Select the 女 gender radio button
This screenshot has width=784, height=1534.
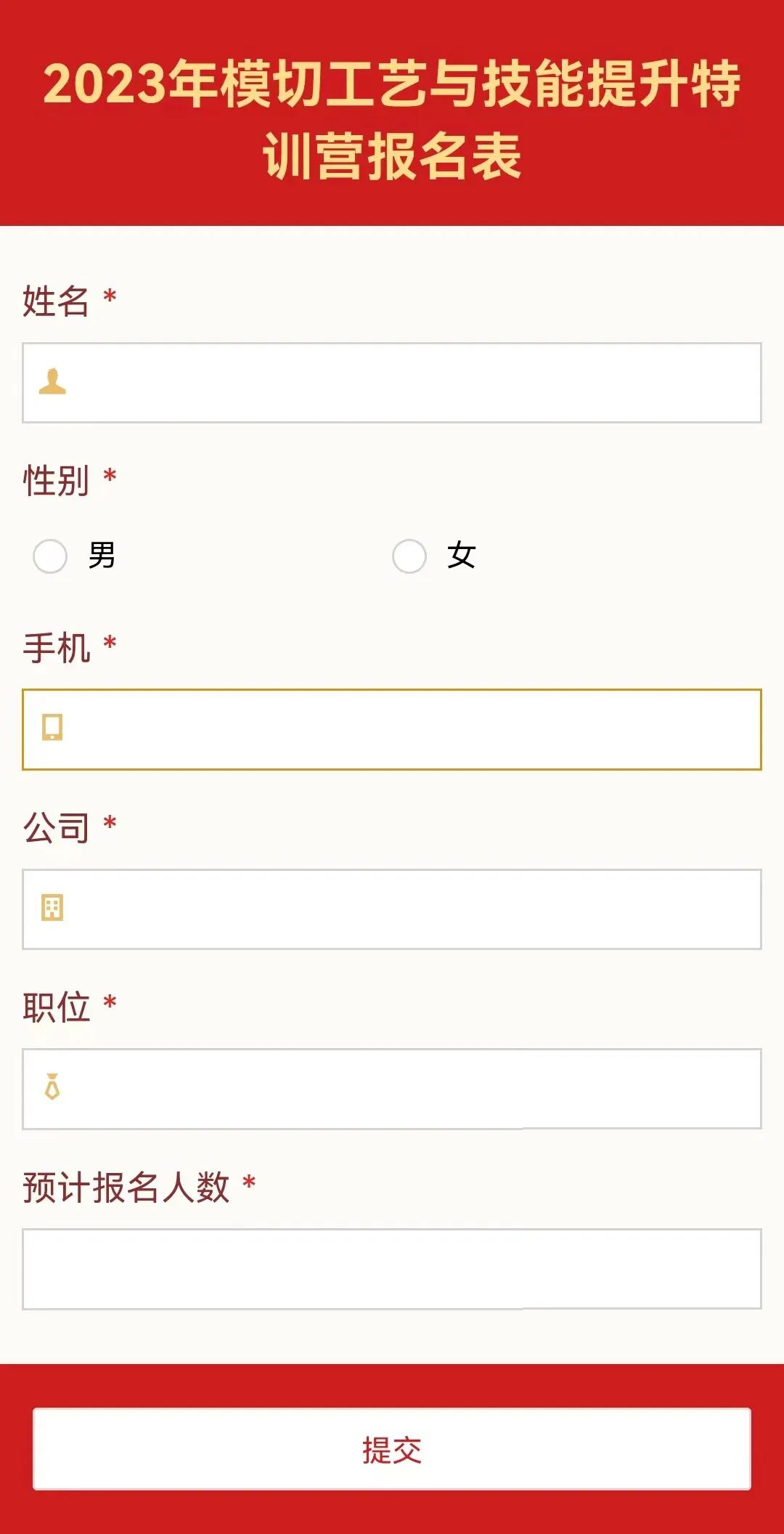click(x=410, y=556)
